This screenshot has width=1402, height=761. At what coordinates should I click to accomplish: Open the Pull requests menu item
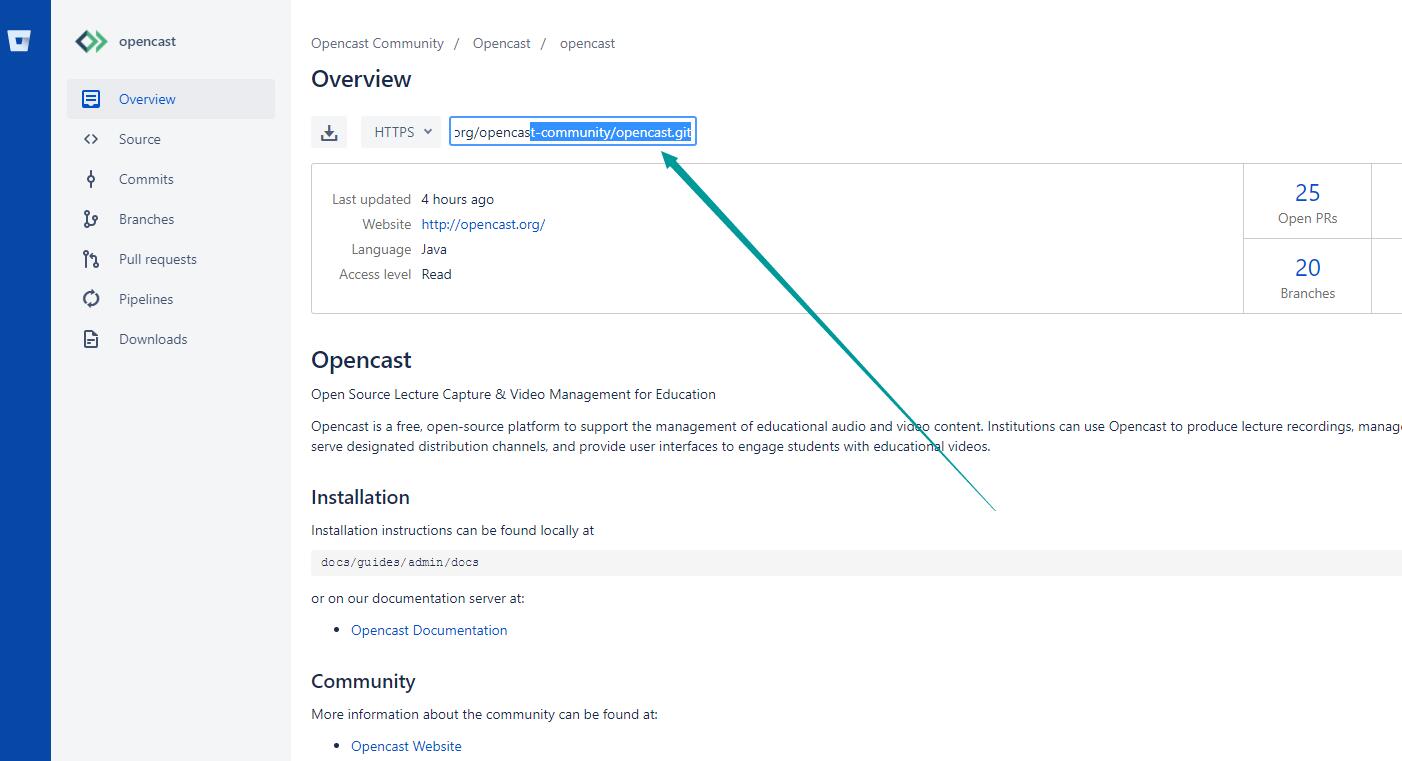pos(171,259)
